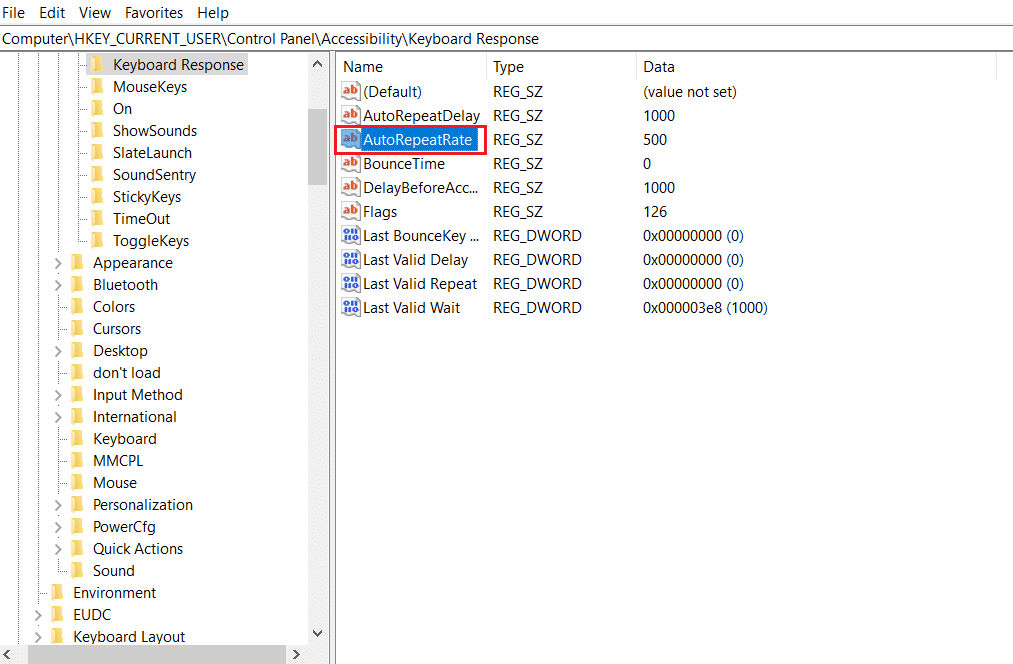This screenshot has height=664, width=1013.
Task: Open the View menu
Action: pos(95,12)
